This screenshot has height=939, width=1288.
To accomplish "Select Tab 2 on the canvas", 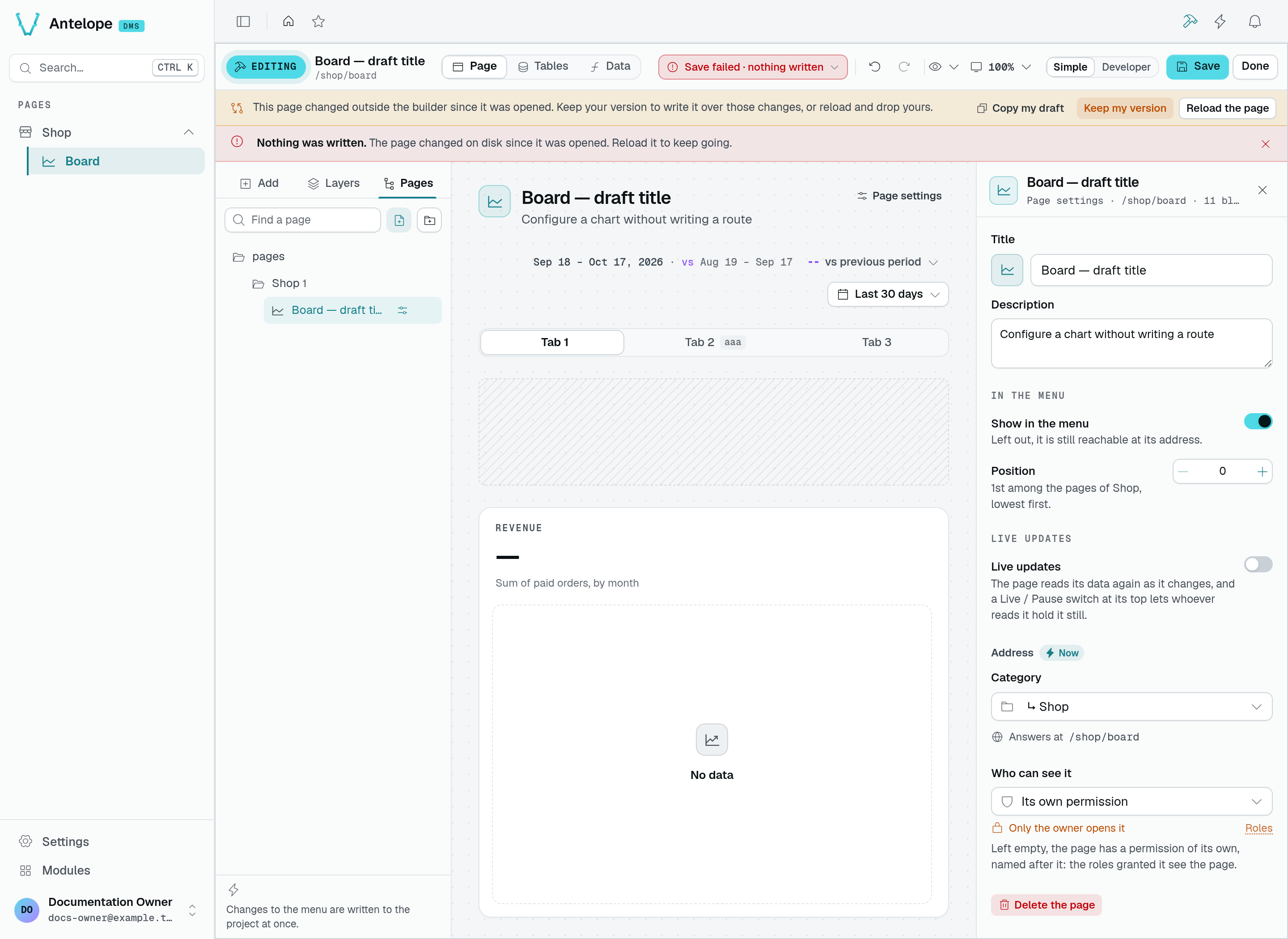I will [x=715, y=342].
